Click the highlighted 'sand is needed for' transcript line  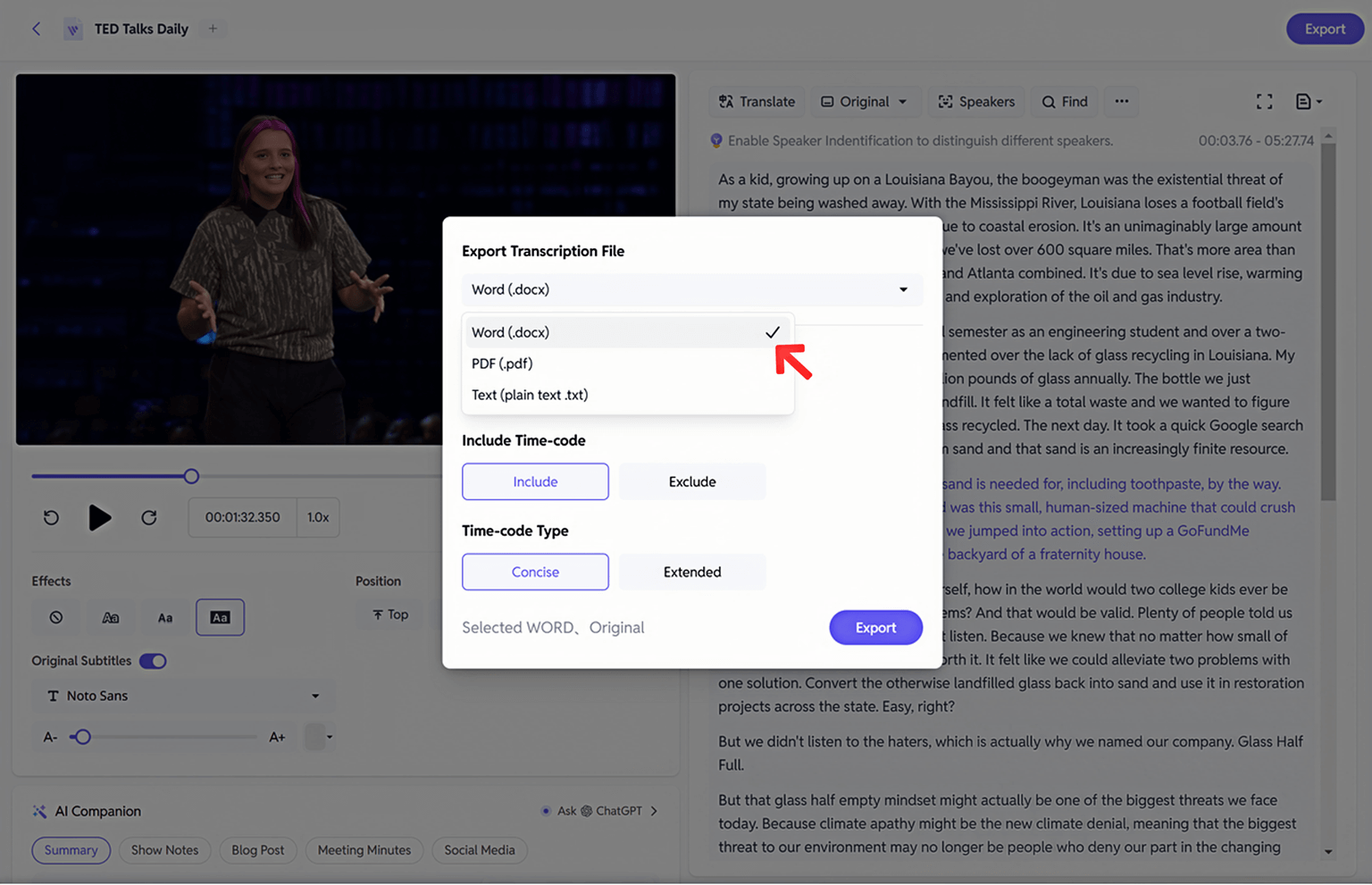[1111, 484]
